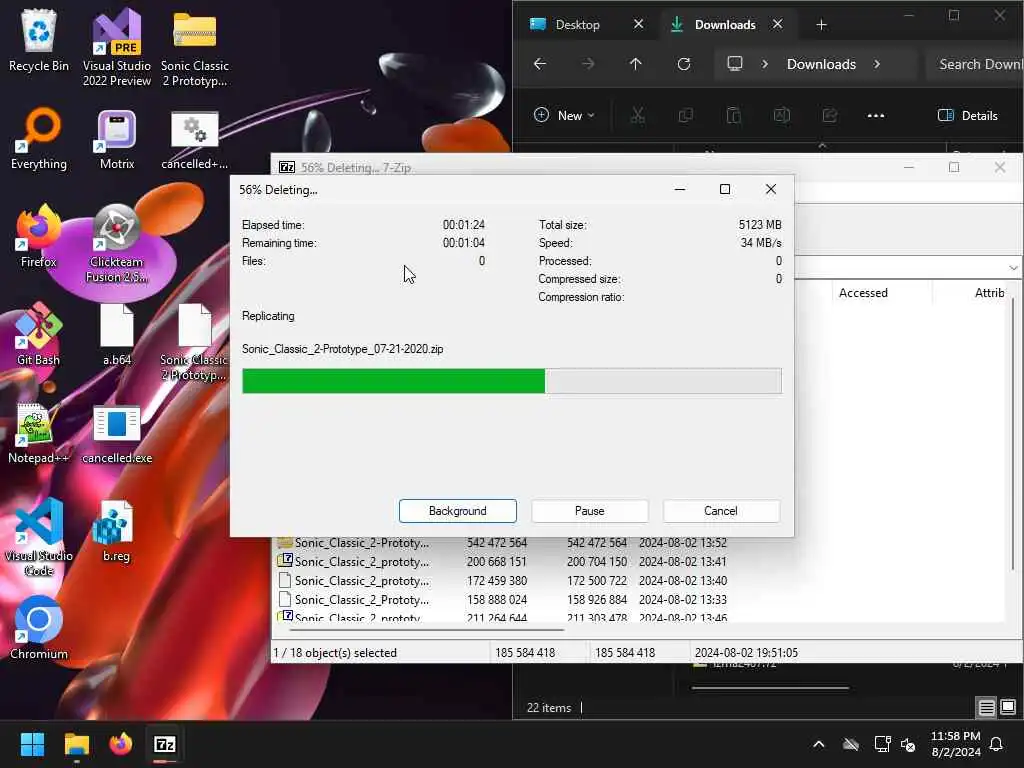Open the network tray icon
1024x768 pixels.
click(x=882, y=744)
